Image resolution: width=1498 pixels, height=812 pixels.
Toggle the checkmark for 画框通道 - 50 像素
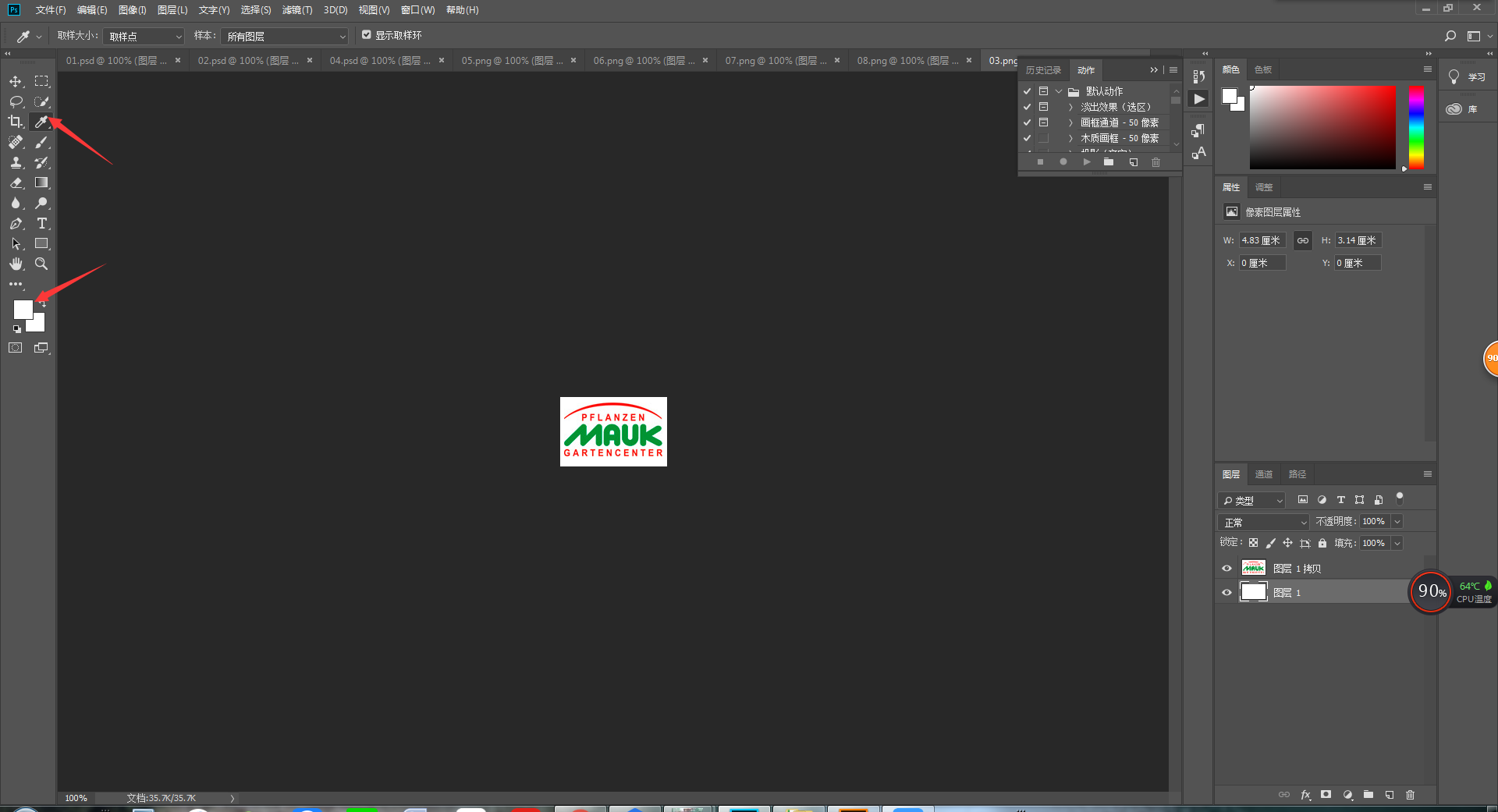click(1028, 122)
